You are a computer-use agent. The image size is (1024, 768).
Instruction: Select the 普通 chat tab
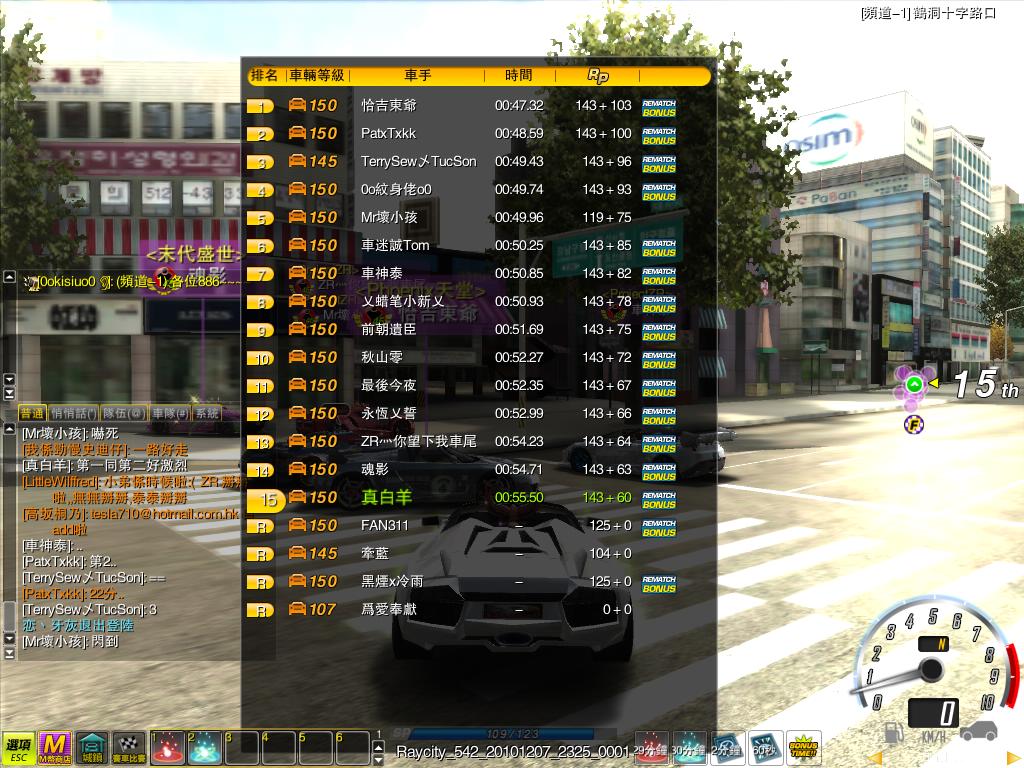tap(32, 413)
